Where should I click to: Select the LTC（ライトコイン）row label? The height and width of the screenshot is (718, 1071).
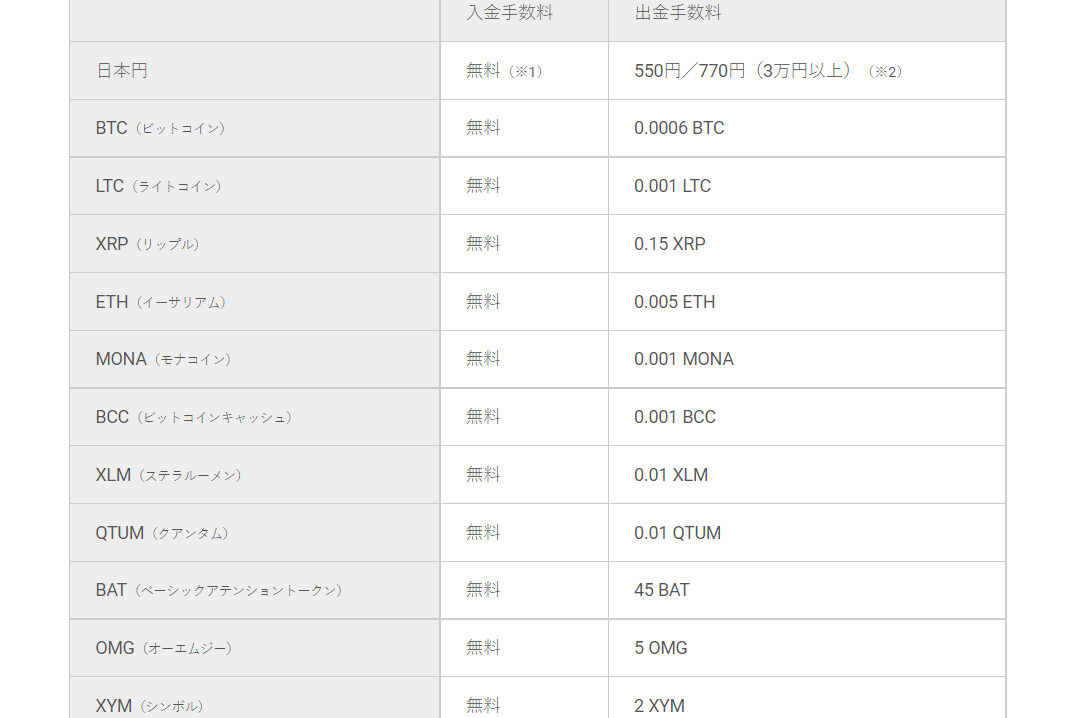click(158, 186)
